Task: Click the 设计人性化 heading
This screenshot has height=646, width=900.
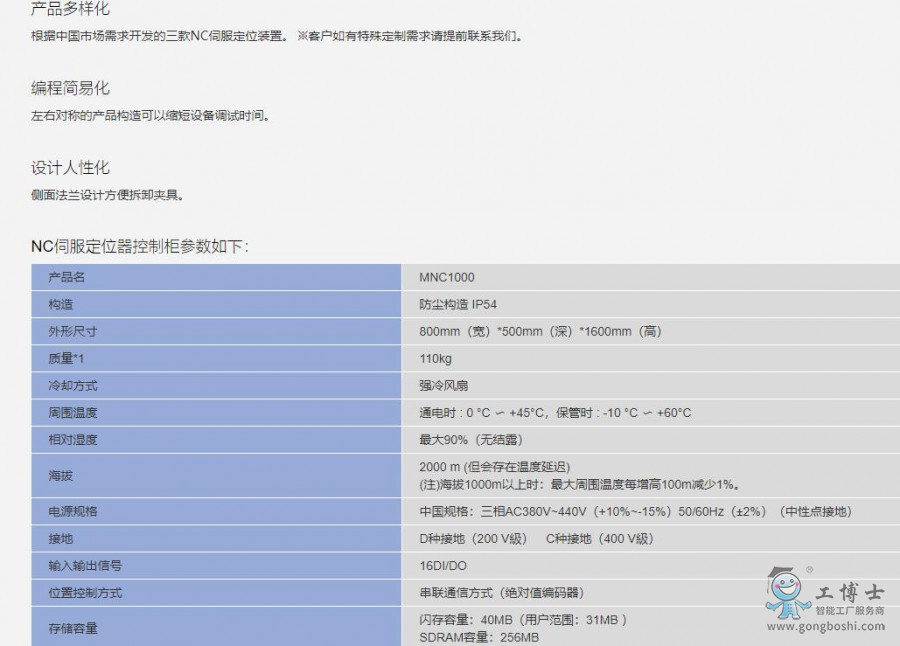Action: tap(70, 168)
